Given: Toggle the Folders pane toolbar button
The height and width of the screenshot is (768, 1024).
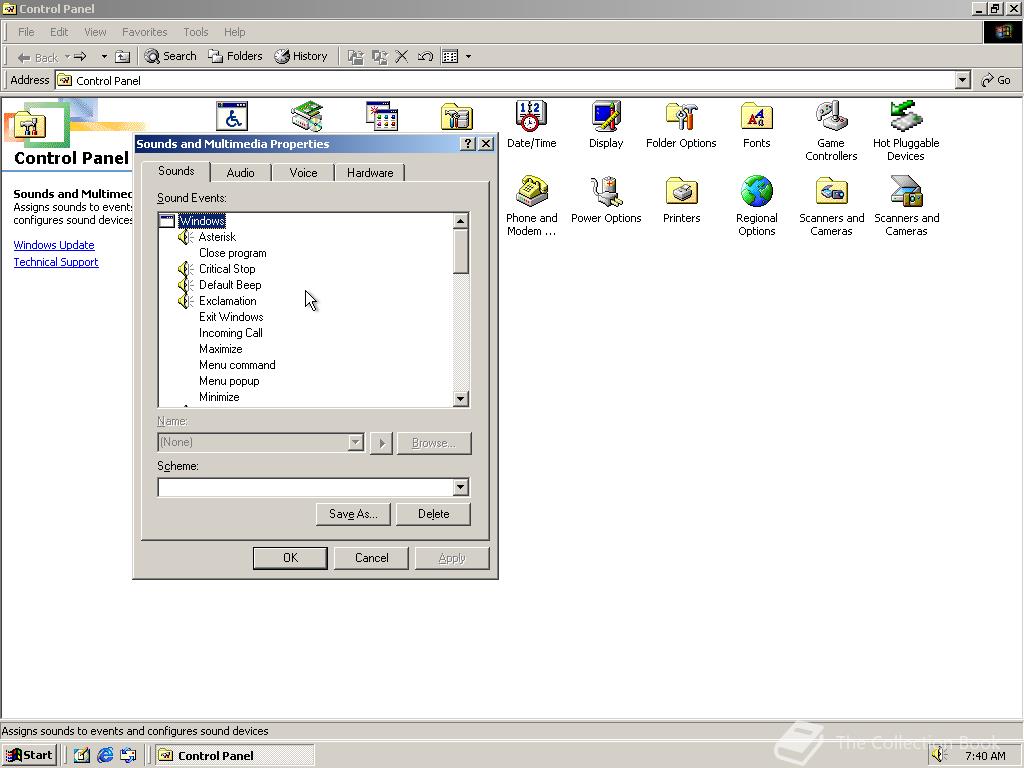Looking at the screenshot, I should [235, 56].
